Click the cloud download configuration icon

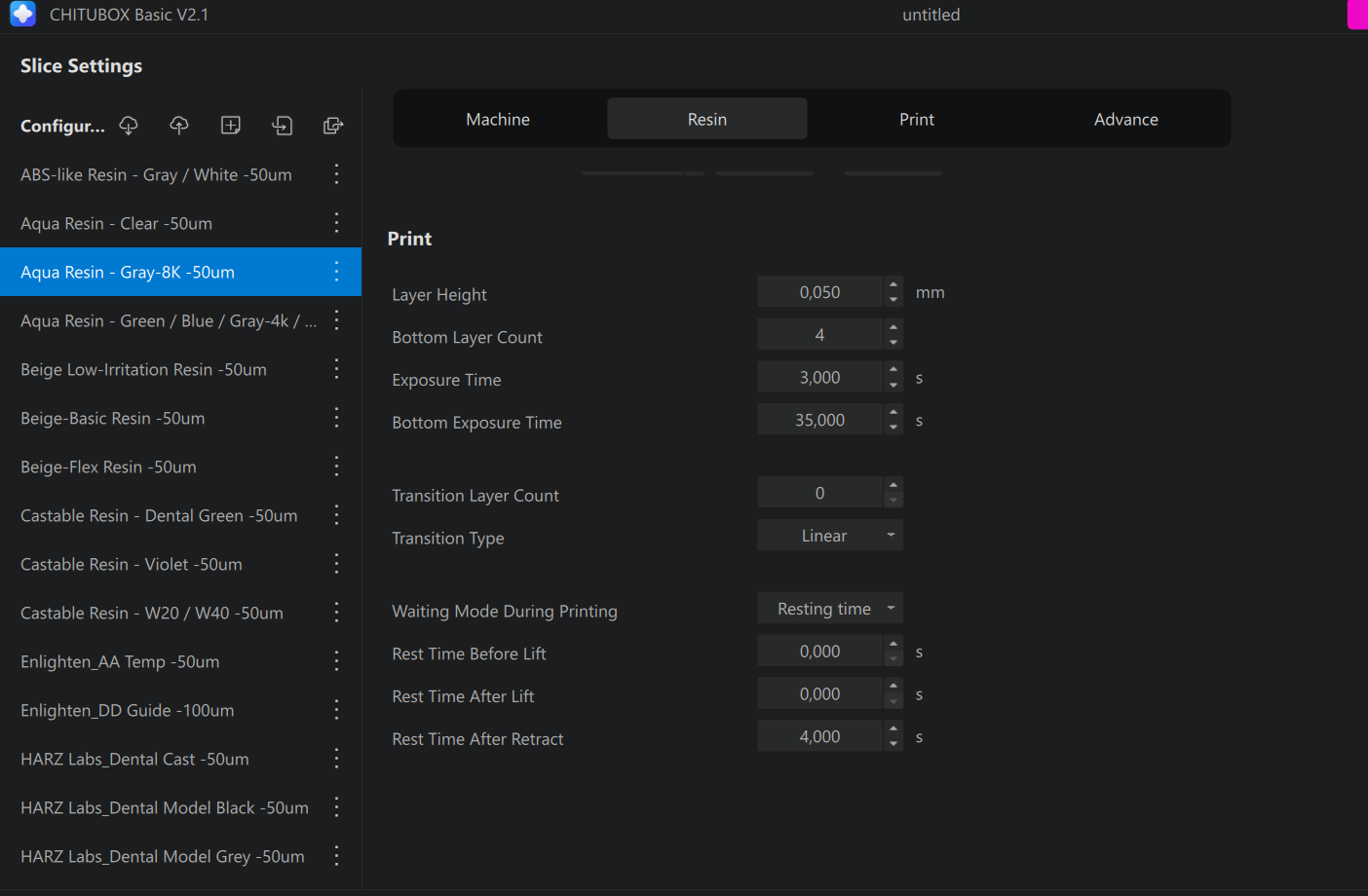coord(129,126)
